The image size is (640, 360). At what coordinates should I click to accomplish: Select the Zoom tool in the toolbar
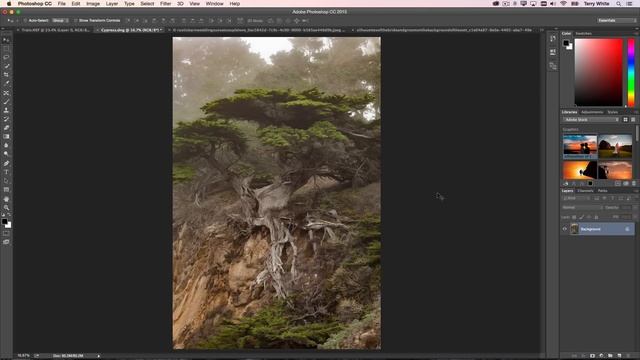[6, 207]
